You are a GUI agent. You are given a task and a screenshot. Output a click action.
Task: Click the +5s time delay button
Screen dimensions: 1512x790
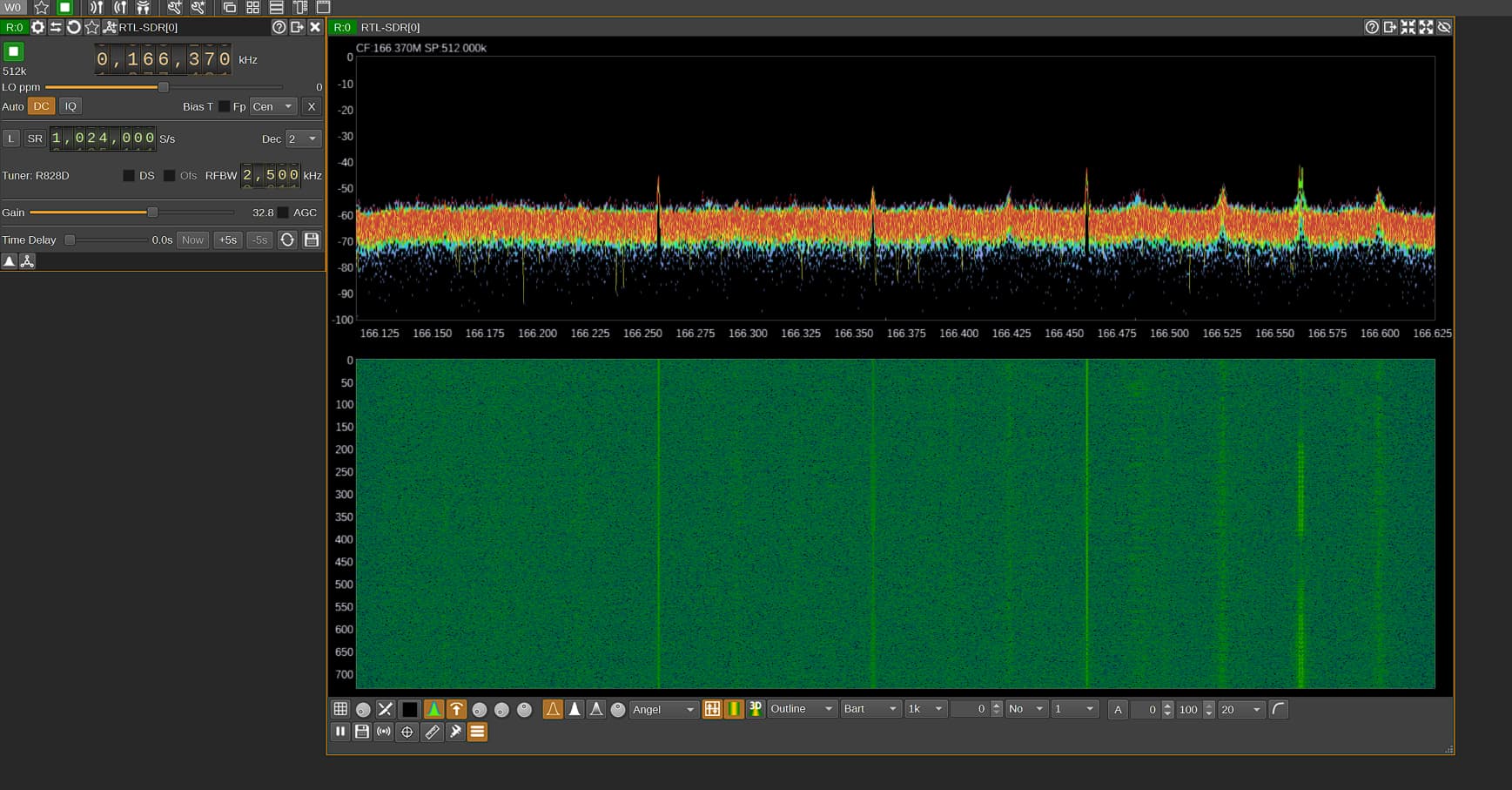tap(227, 240)
